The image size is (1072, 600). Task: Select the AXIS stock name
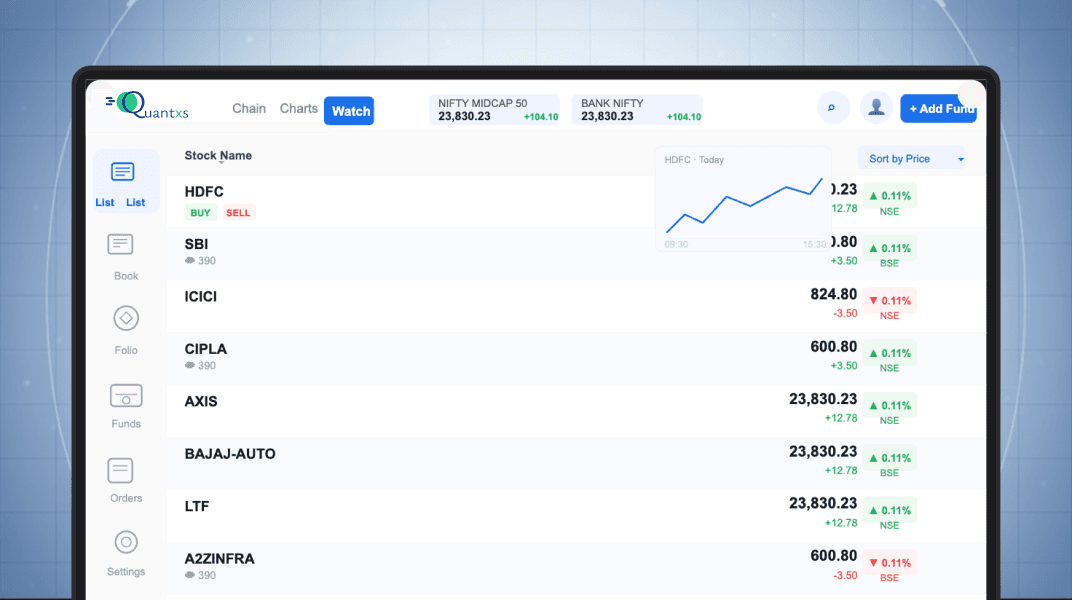click(x=201, y=402)
